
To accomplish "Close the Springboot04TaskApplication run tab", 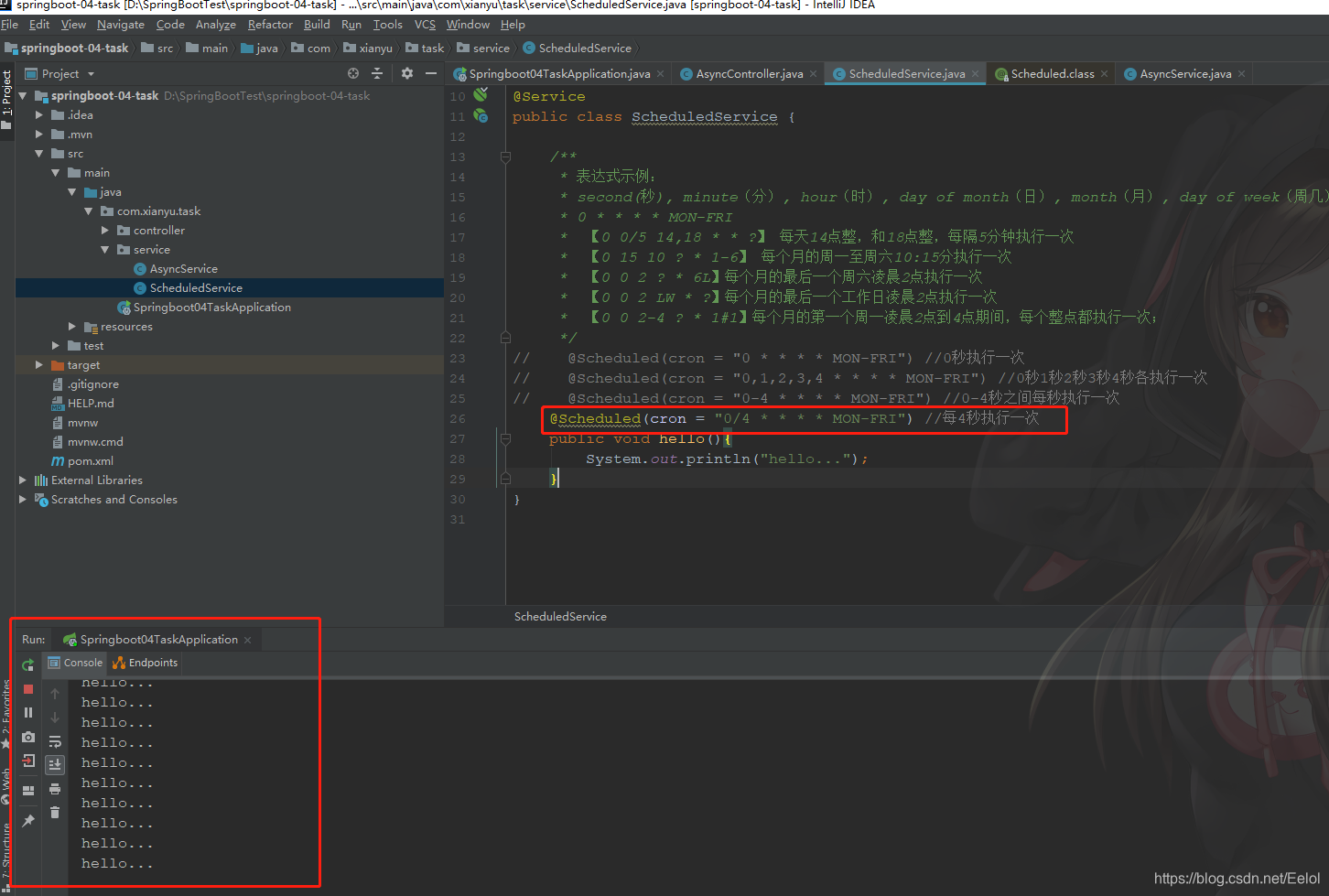I will coord(247,640).
